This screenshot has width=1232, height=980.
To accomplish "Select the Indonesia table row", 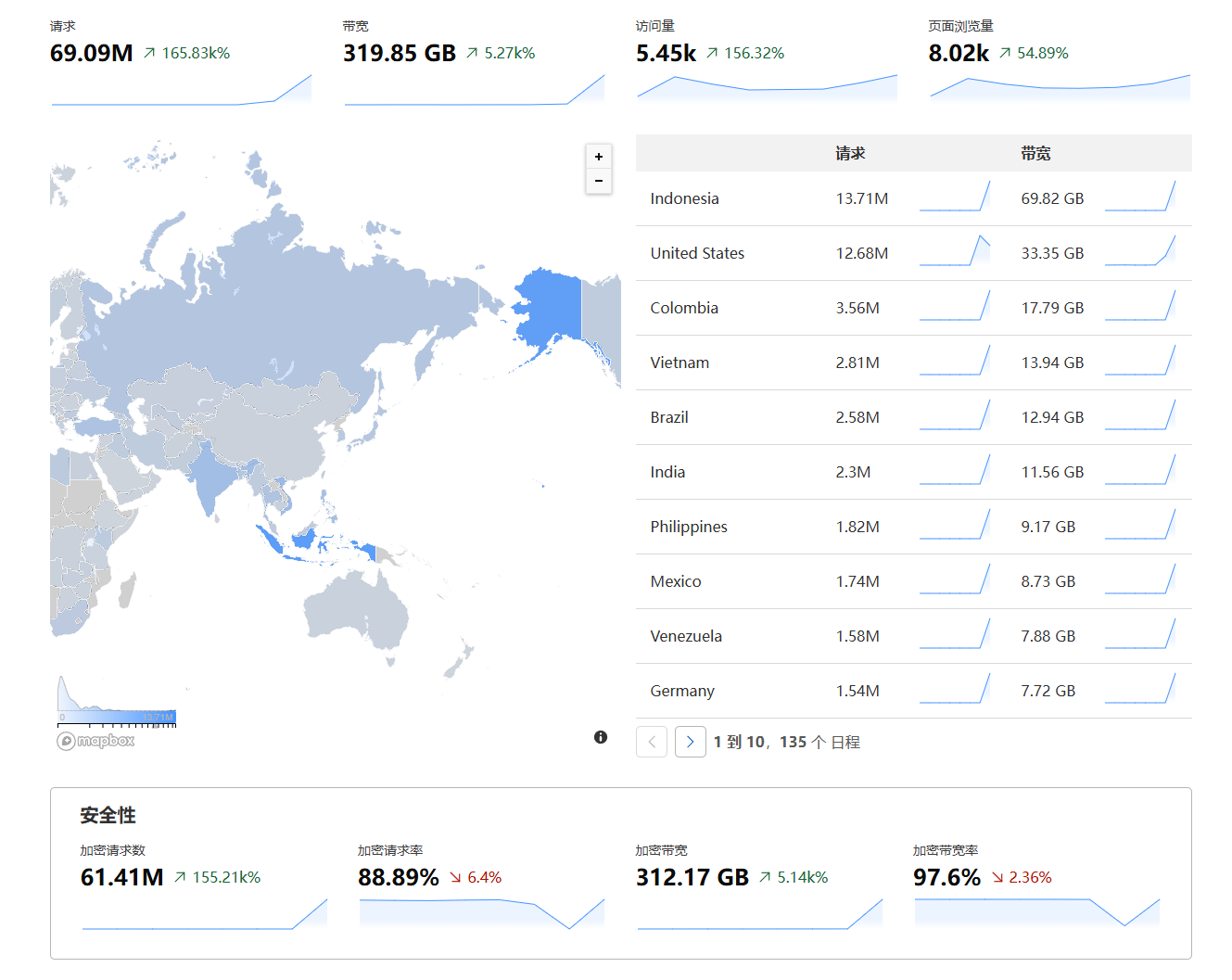I will point(684,198).
